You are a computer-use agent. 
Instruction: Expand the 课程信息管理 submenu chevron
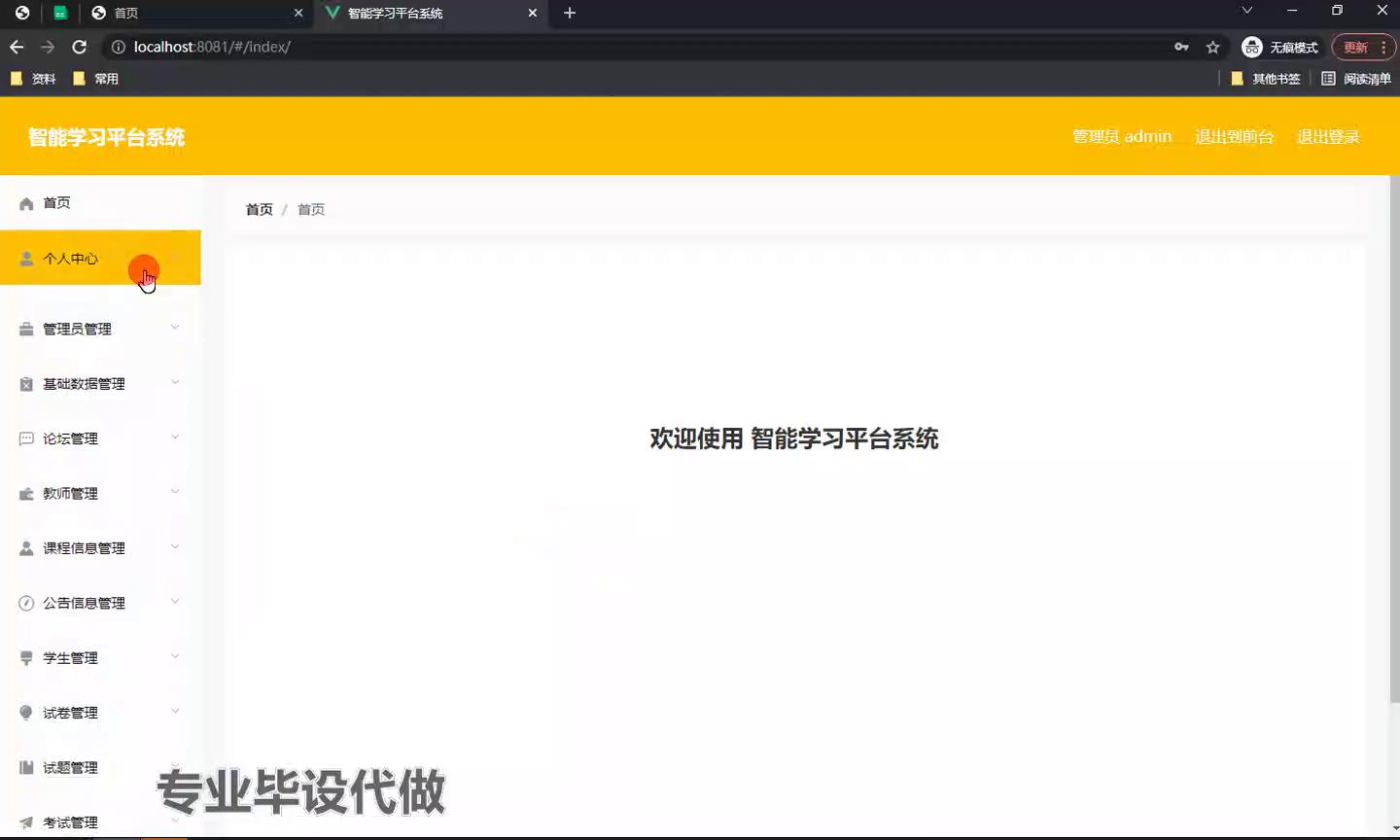(x=175, y=547)
